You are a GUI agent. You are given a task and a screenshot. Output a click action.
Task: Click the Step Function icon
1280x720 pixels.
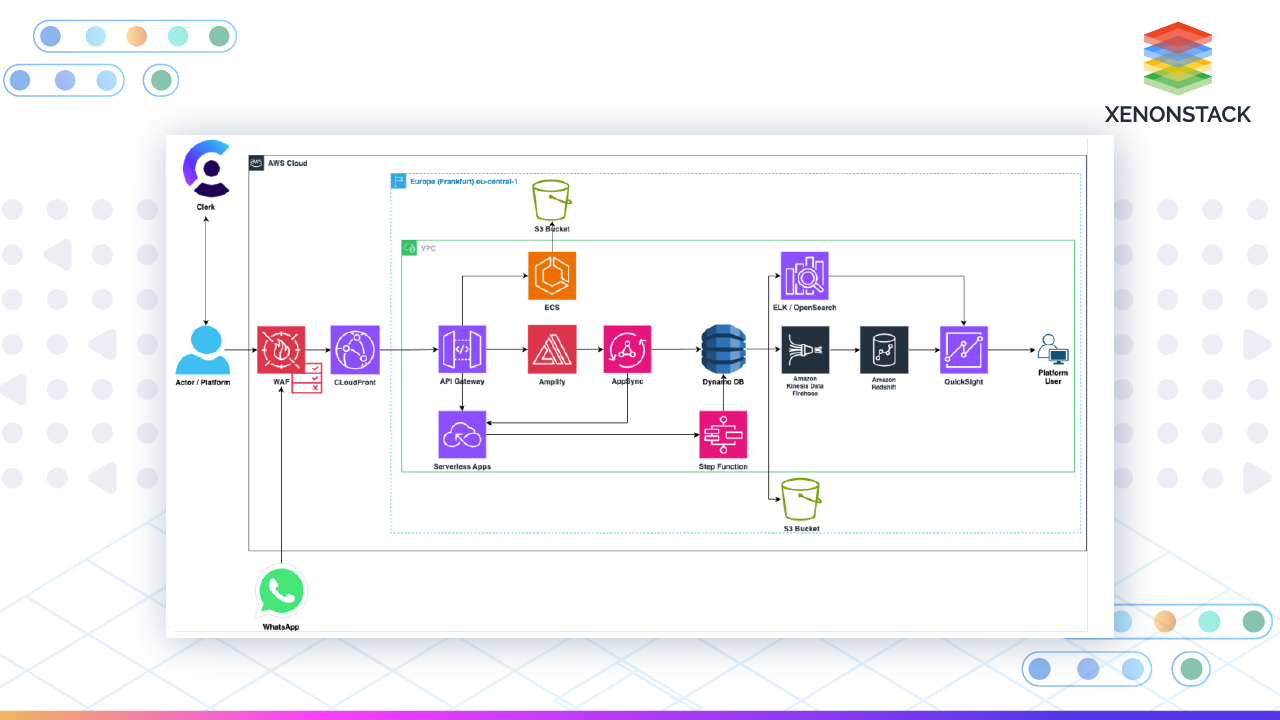click(722, 432)
